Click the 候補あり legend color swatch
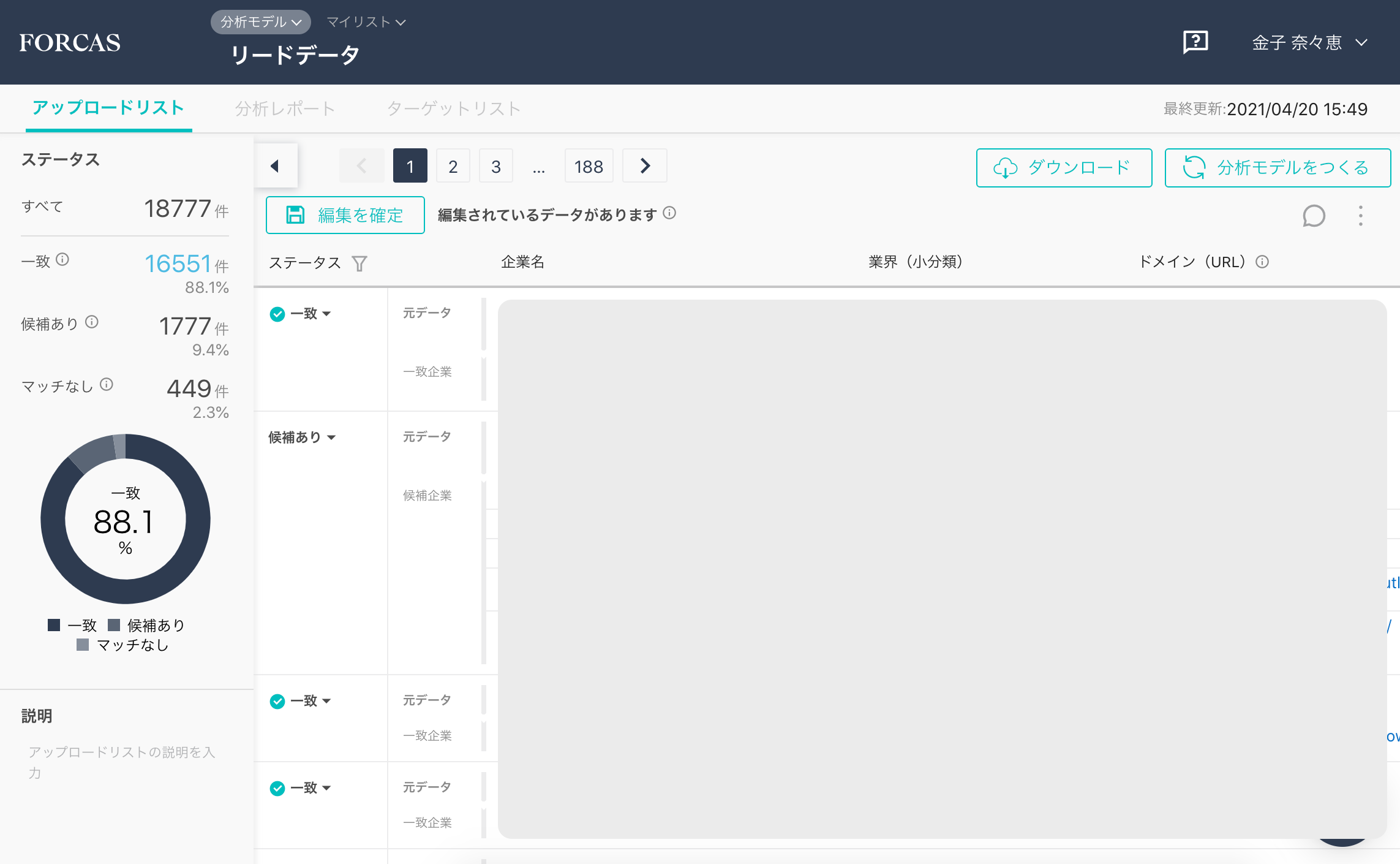The height and width of the screenshot is (864, 1400). [114, 625]
